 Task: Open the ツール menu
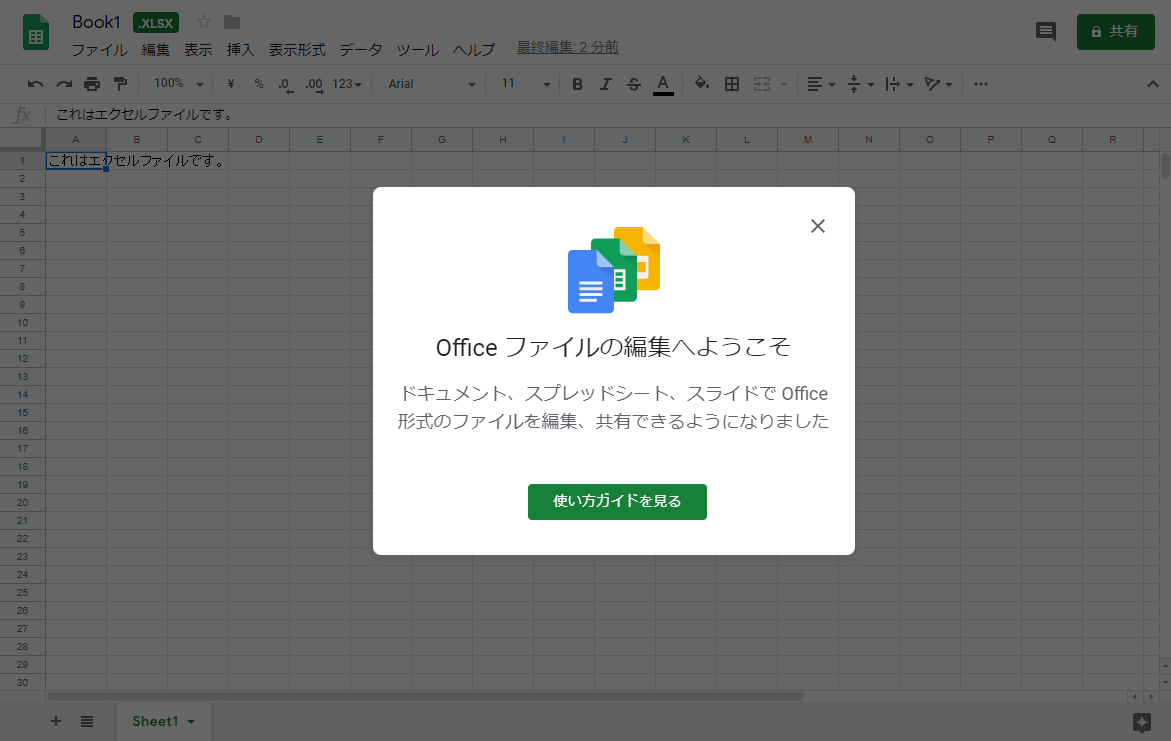coord(417,50)
